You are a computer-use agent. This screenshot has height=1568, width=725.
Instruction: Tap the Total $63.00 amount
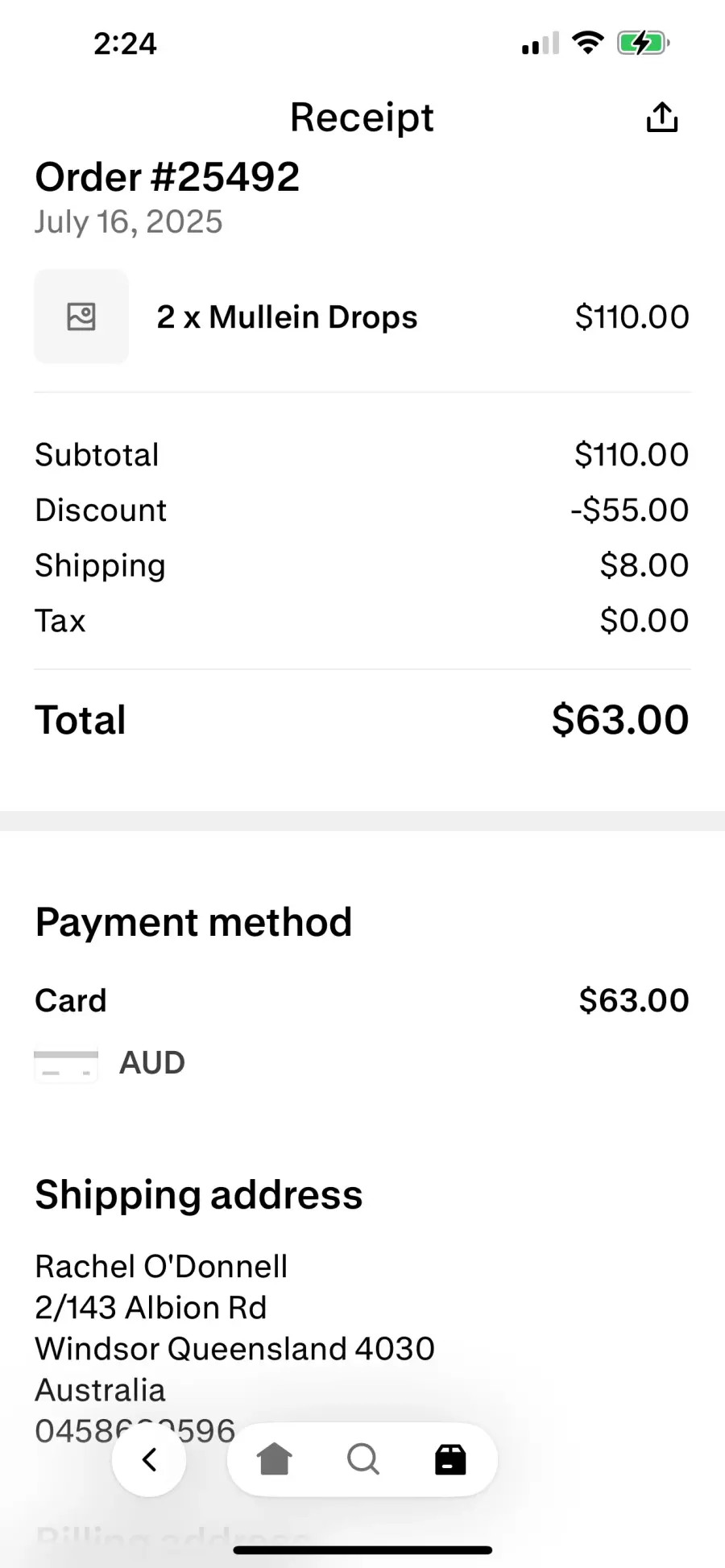(619, 719)
